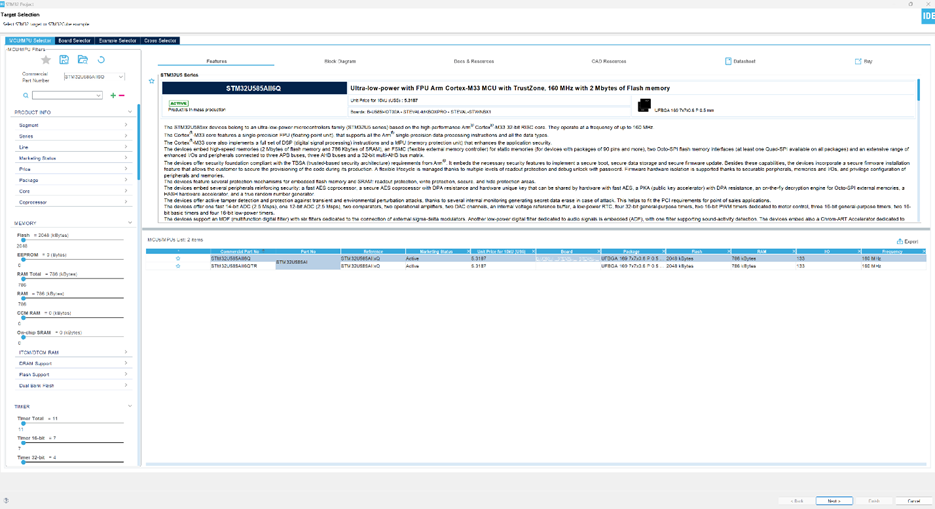Click the RAM Total slider handle
Viewport: 935px width, 509px height.
23,279
